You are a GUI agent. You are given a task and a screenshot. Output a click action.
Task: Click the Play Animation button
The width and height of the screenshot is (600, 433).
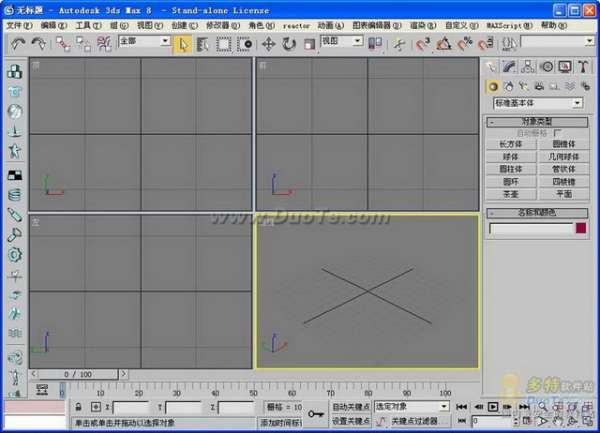coord(493,407)
